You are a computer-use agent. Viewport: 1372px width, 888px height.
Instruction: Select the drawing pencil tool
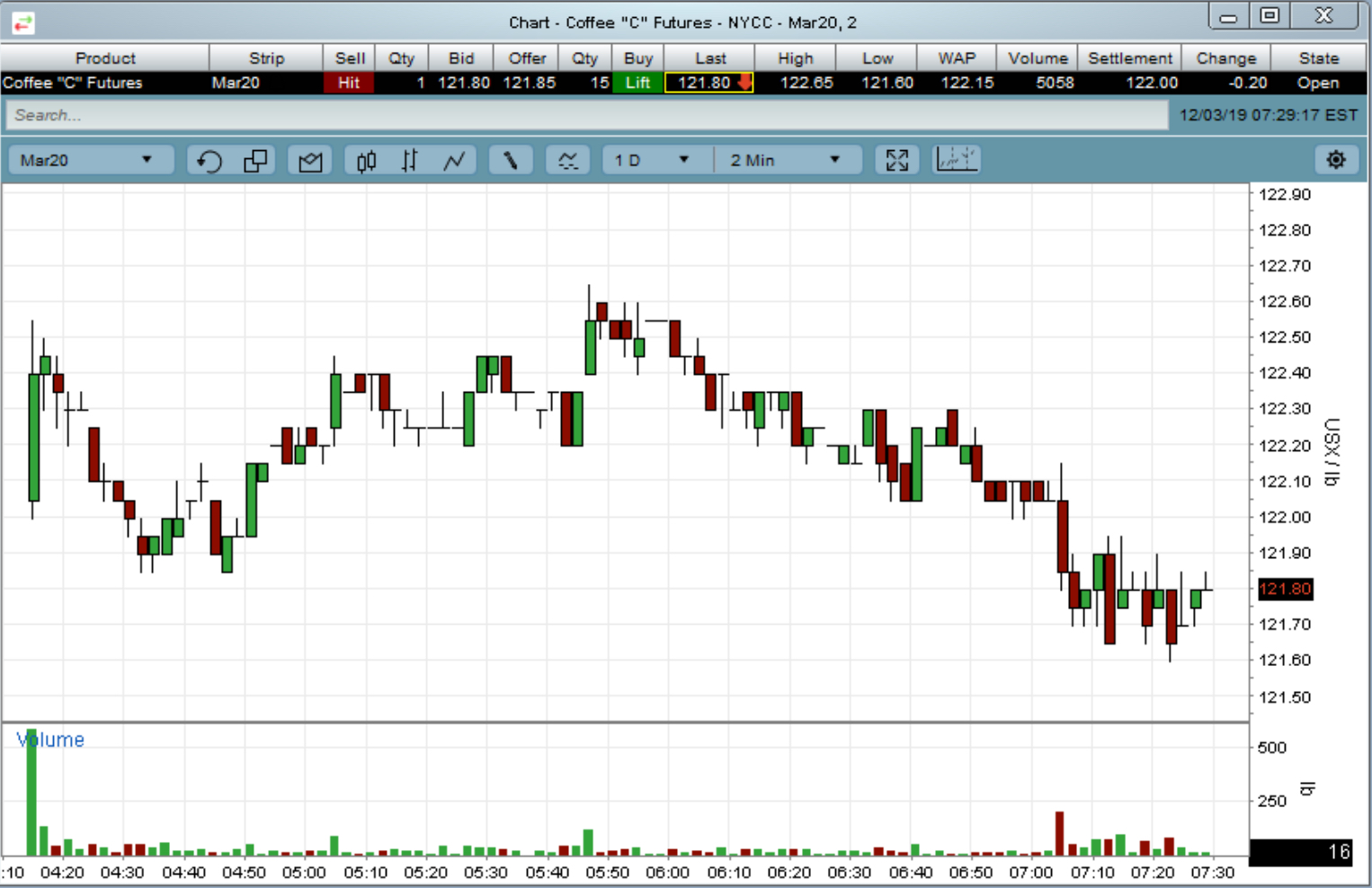point(511,161)
